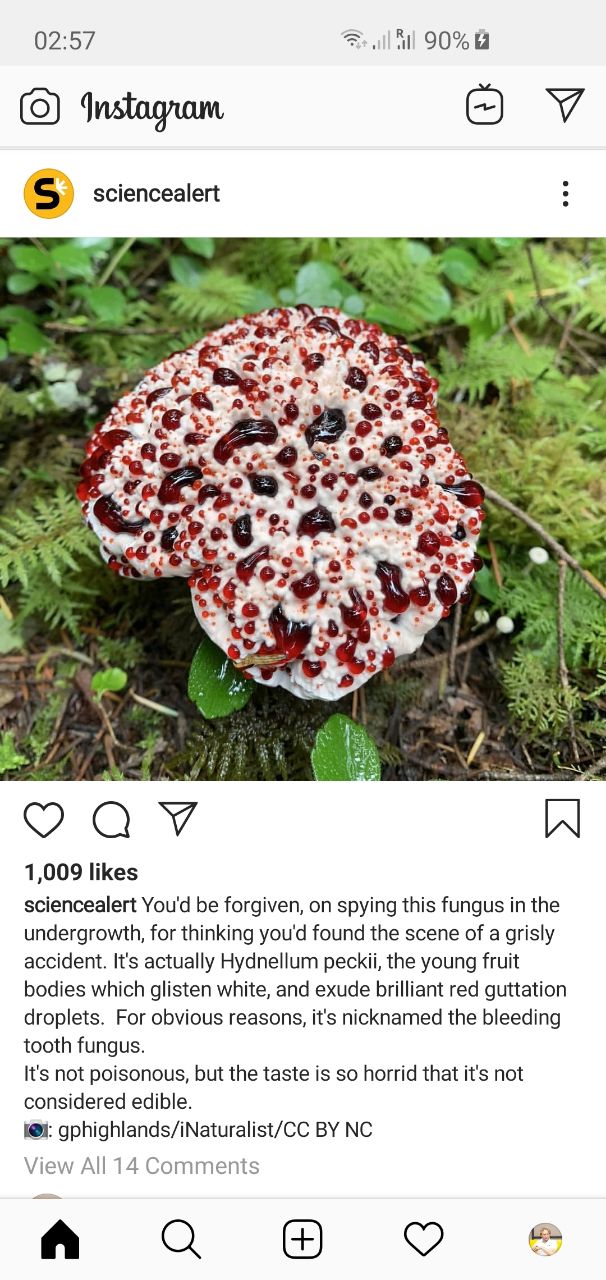The image size is (606, 1280).
Task: Open the Activity heart tab
Action: [424, 1240]
